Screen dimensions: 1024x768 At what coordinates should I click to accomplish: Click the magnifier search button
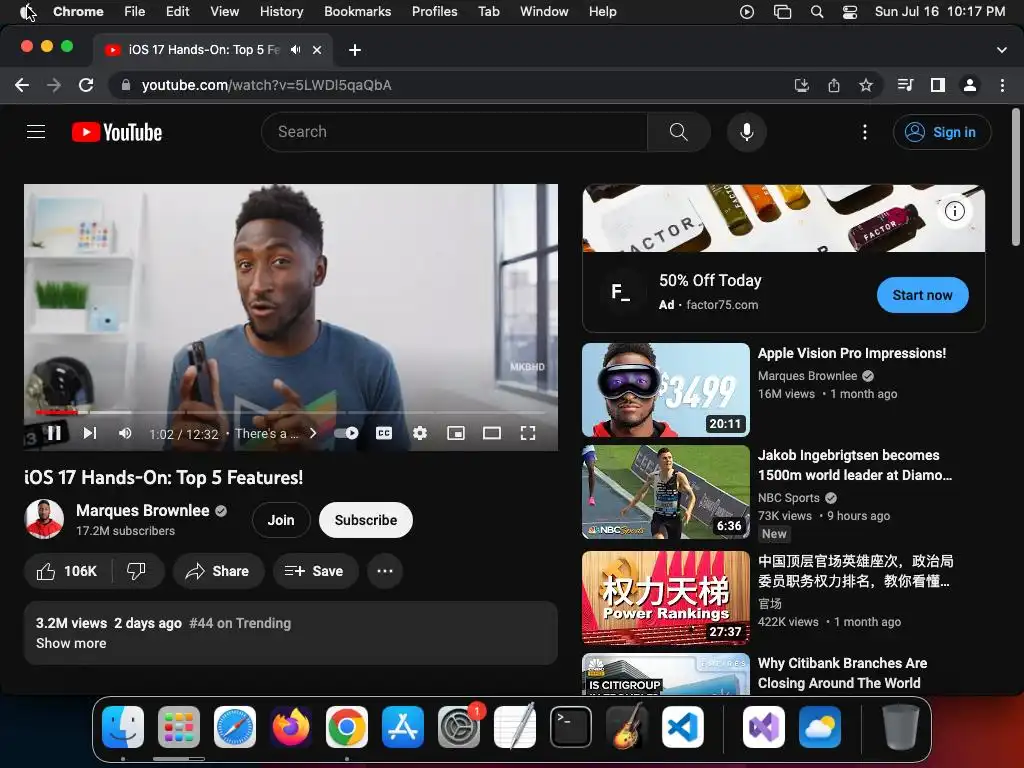pyautogui.click(x=679, y=132)
